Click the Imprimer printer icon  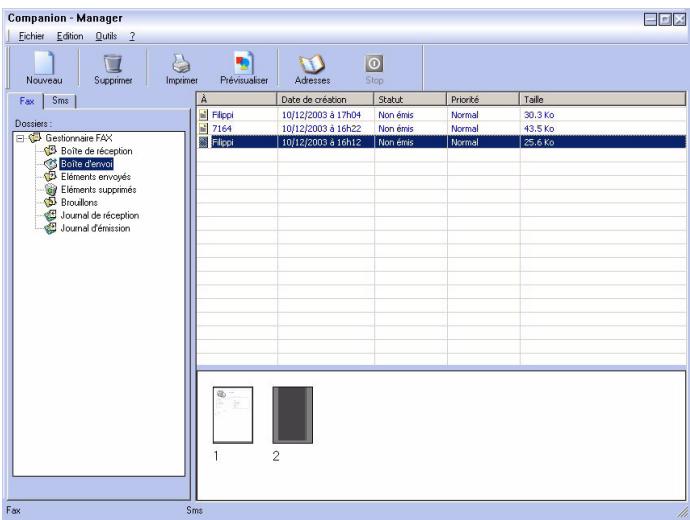(181, 63)
